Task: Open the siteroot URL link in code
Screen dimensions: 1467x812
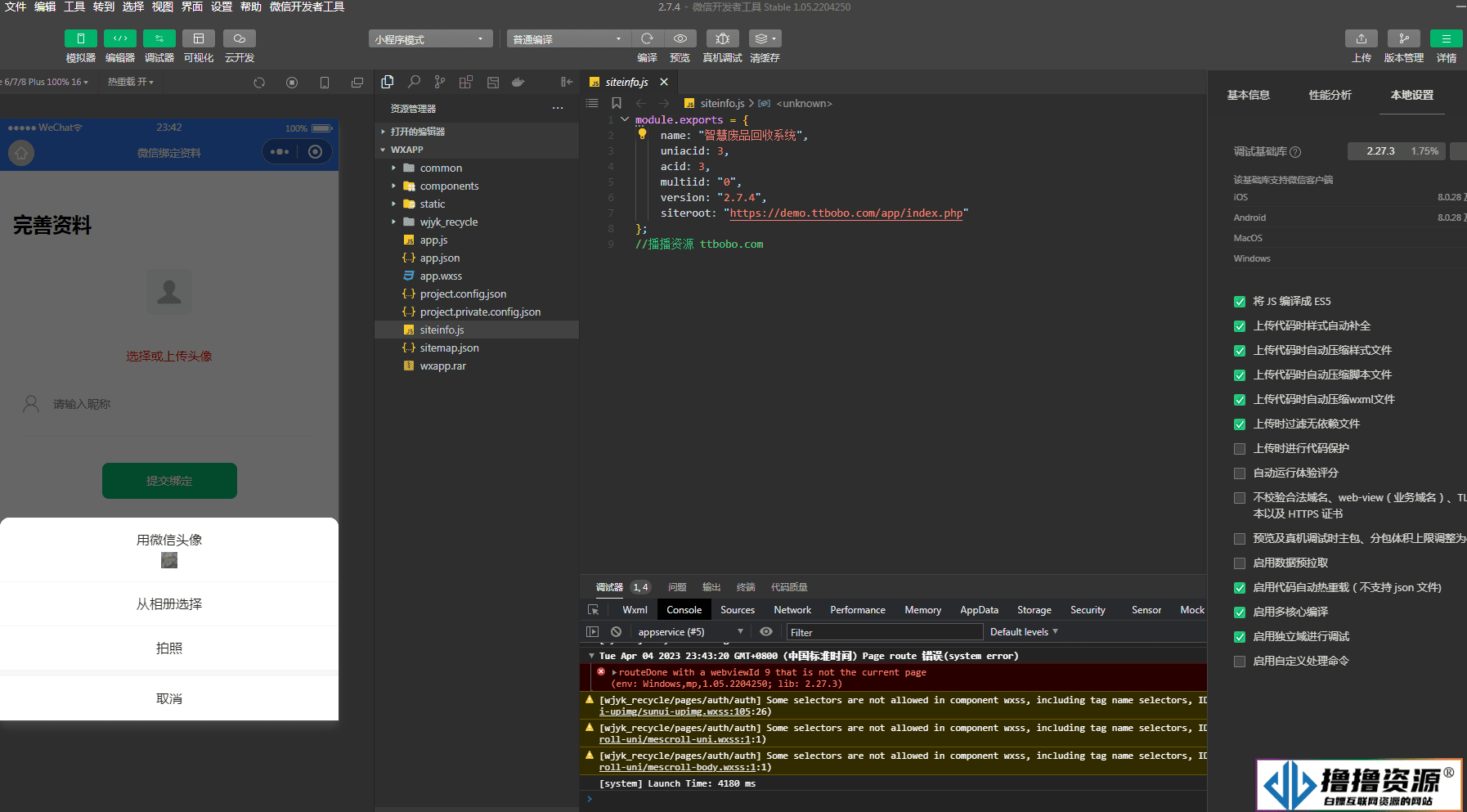Action: [x=846, y=213]
